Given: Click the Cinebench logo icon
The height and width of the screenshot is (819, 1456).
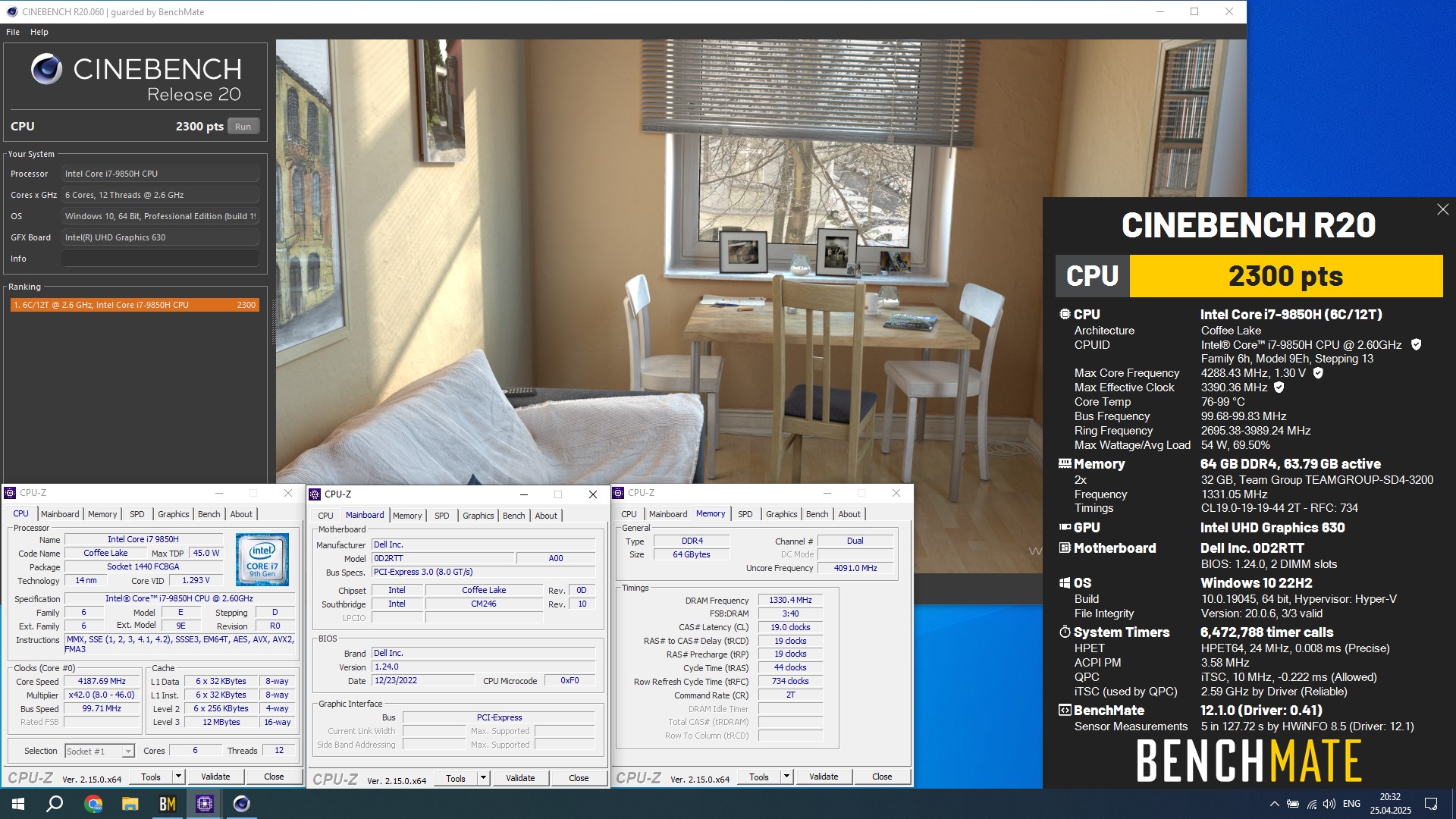Looking at the screenshot, I should 46,69.
